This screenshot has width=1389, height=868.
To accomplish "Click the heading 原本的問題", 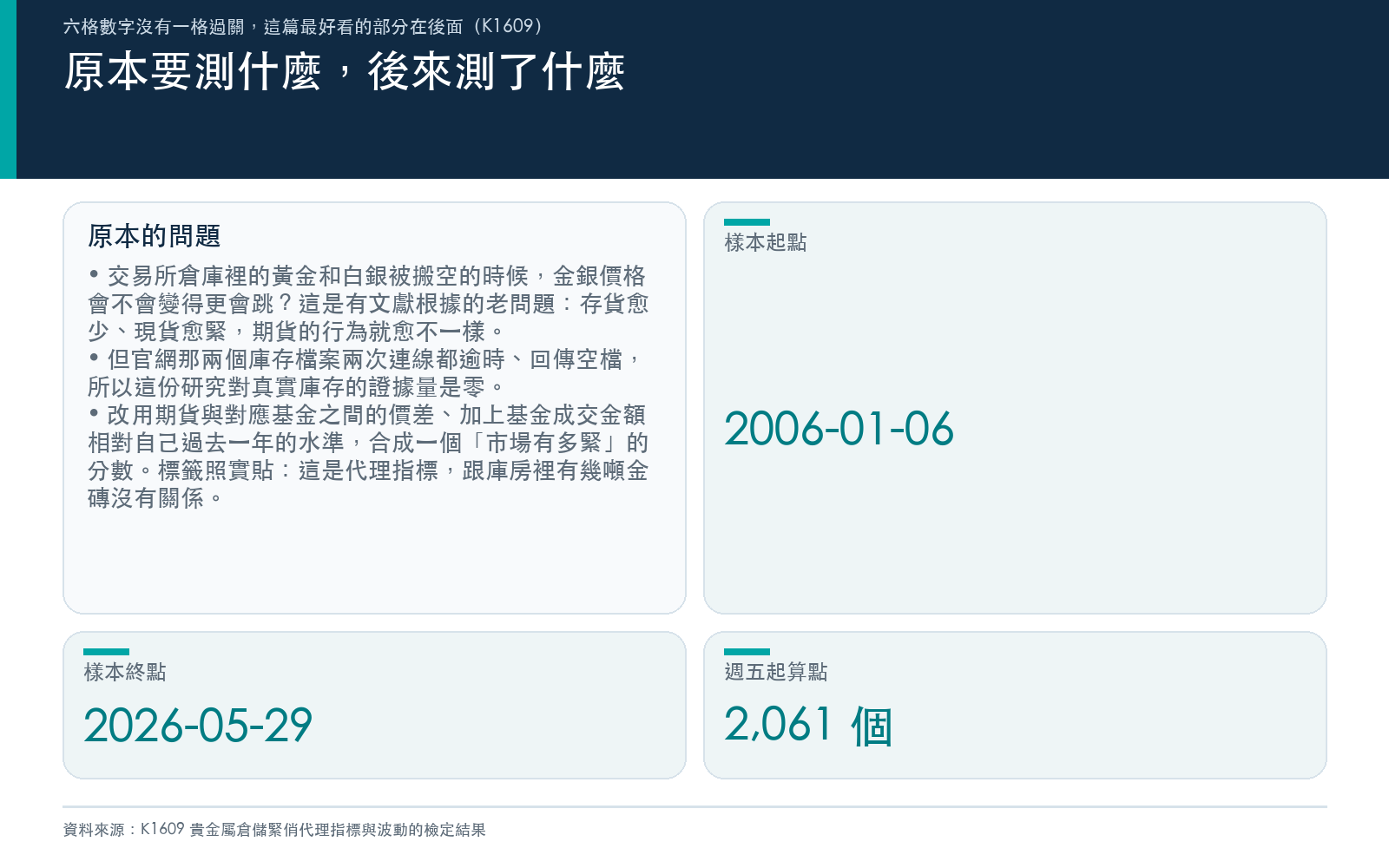I will click(155, 236).
